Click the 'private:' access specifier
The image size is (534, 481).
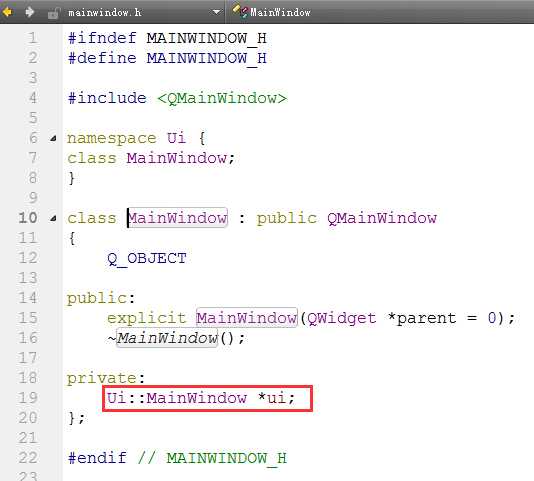[106, 378]
